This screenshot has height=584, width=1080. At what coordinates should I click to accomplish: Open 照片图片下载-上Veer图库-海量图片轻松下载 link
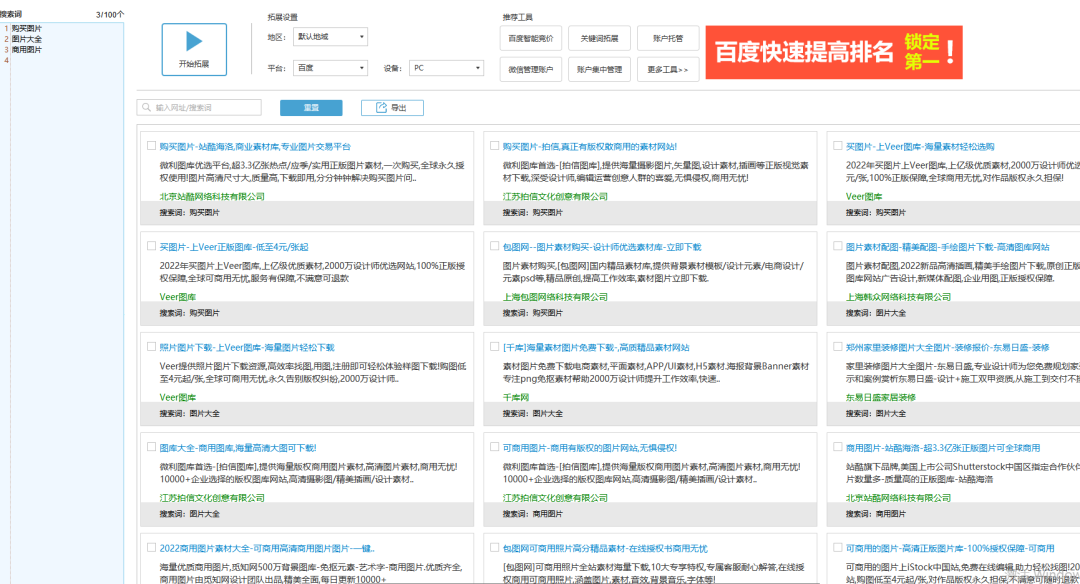pos(247,348)
